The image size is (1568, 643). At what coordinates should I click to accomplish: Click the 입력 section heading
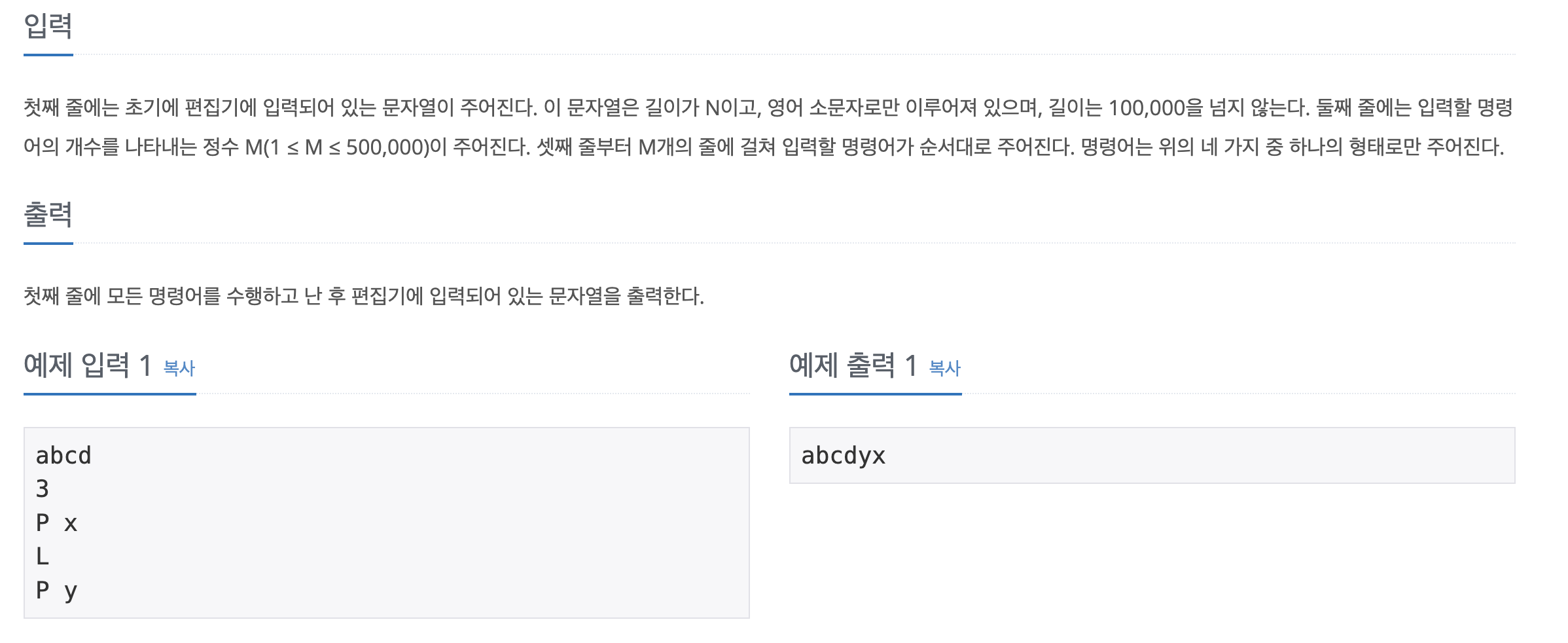[x=48, y=26]
